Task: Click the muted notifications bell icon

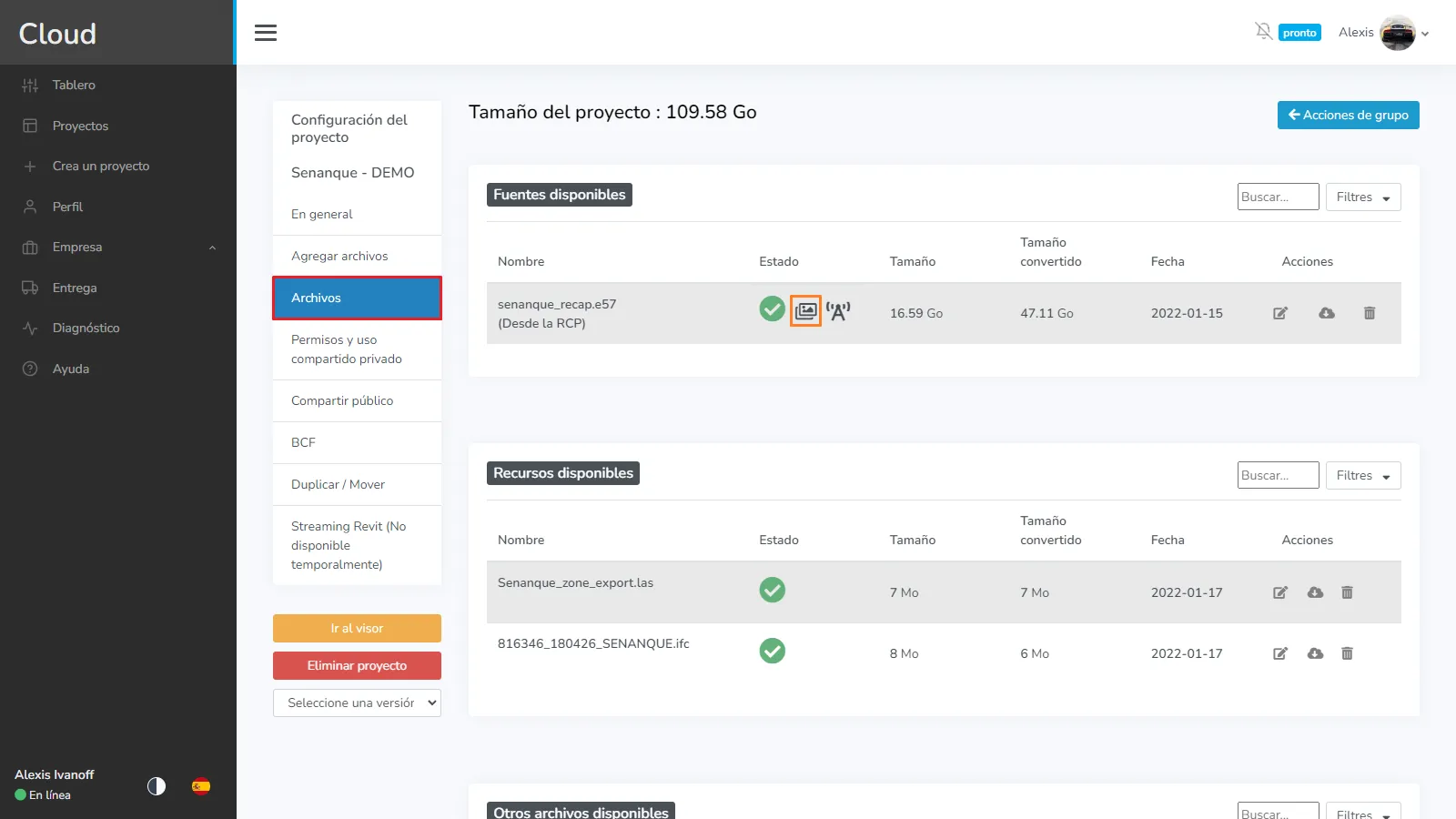Action: (1263, 32)
